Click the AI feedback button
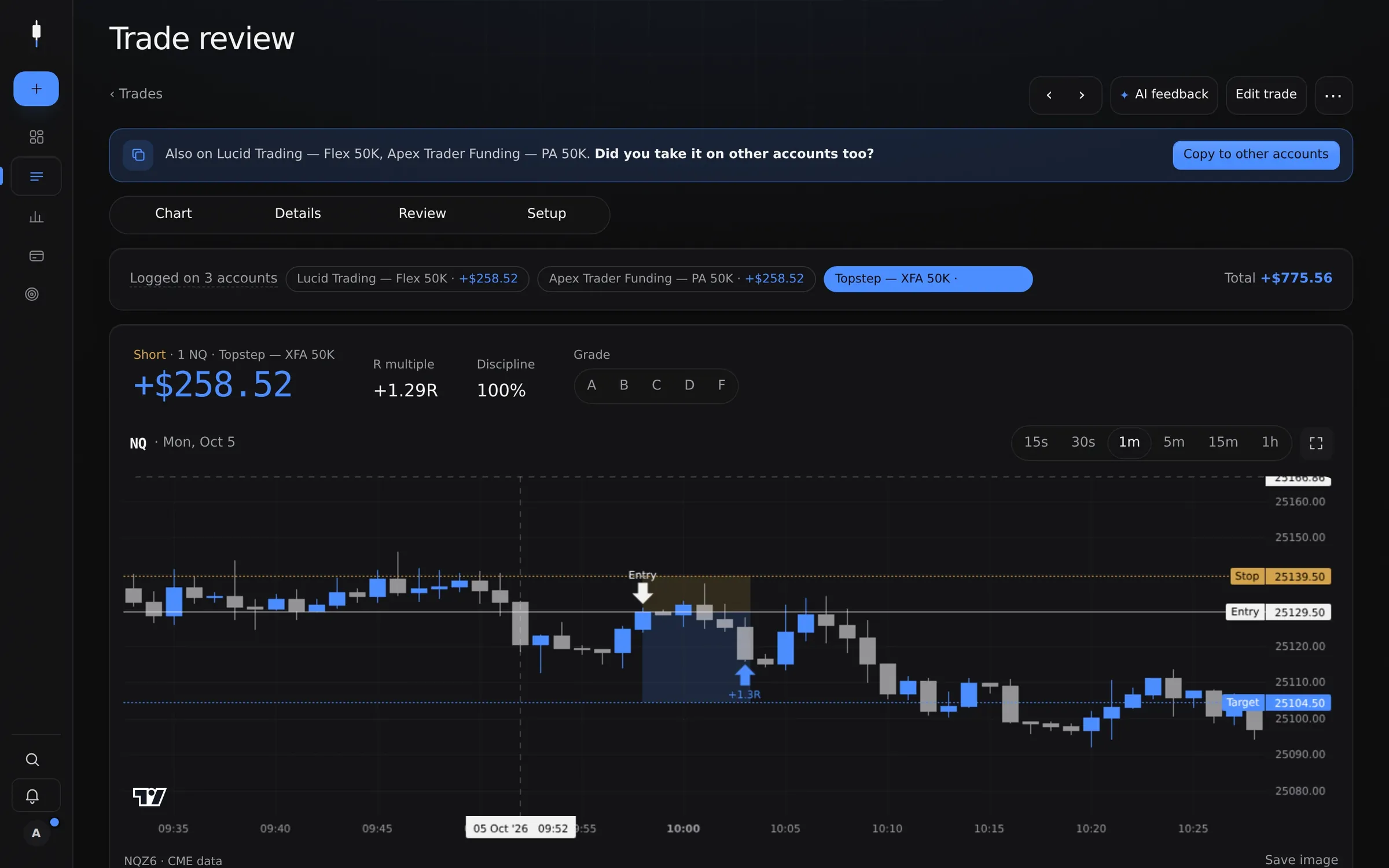The height and width of the screenshot is (868, 1389). (x=1164, y=95)
